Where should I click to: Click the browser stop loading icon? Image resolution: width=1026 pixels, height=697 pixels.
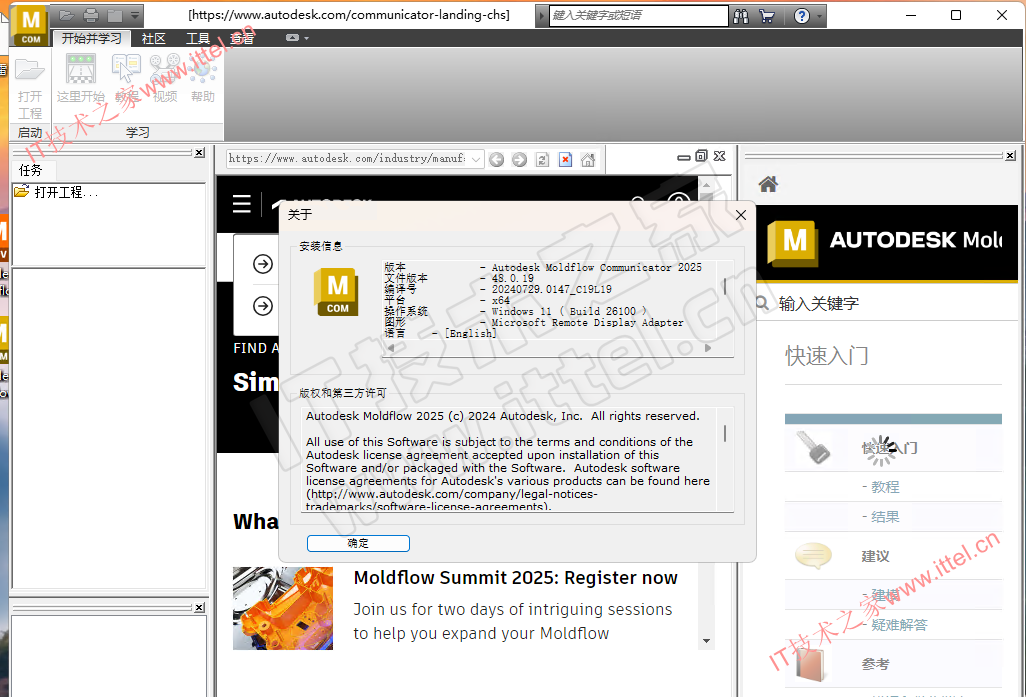565,160
